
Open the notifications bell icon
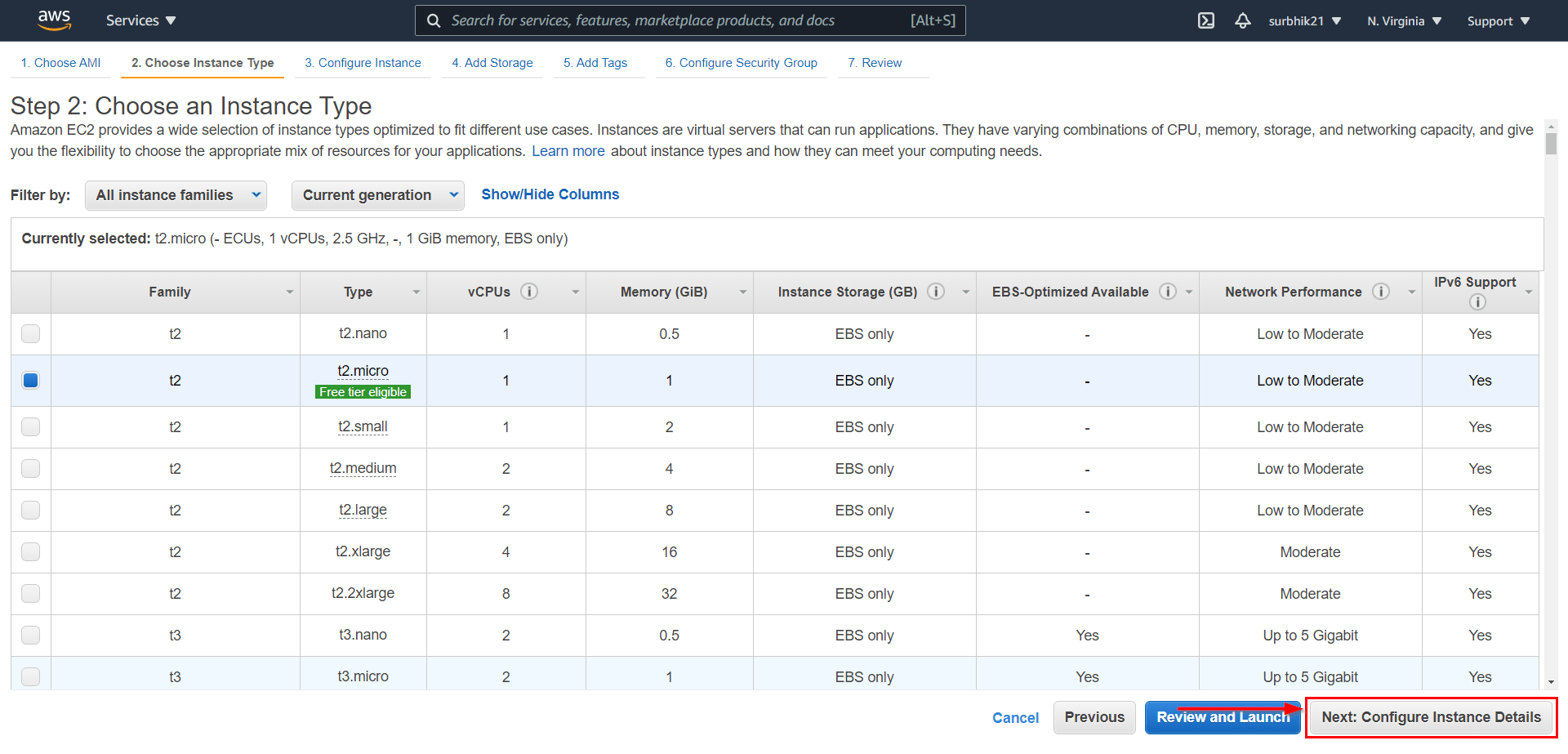click(x=1242, y=20)
